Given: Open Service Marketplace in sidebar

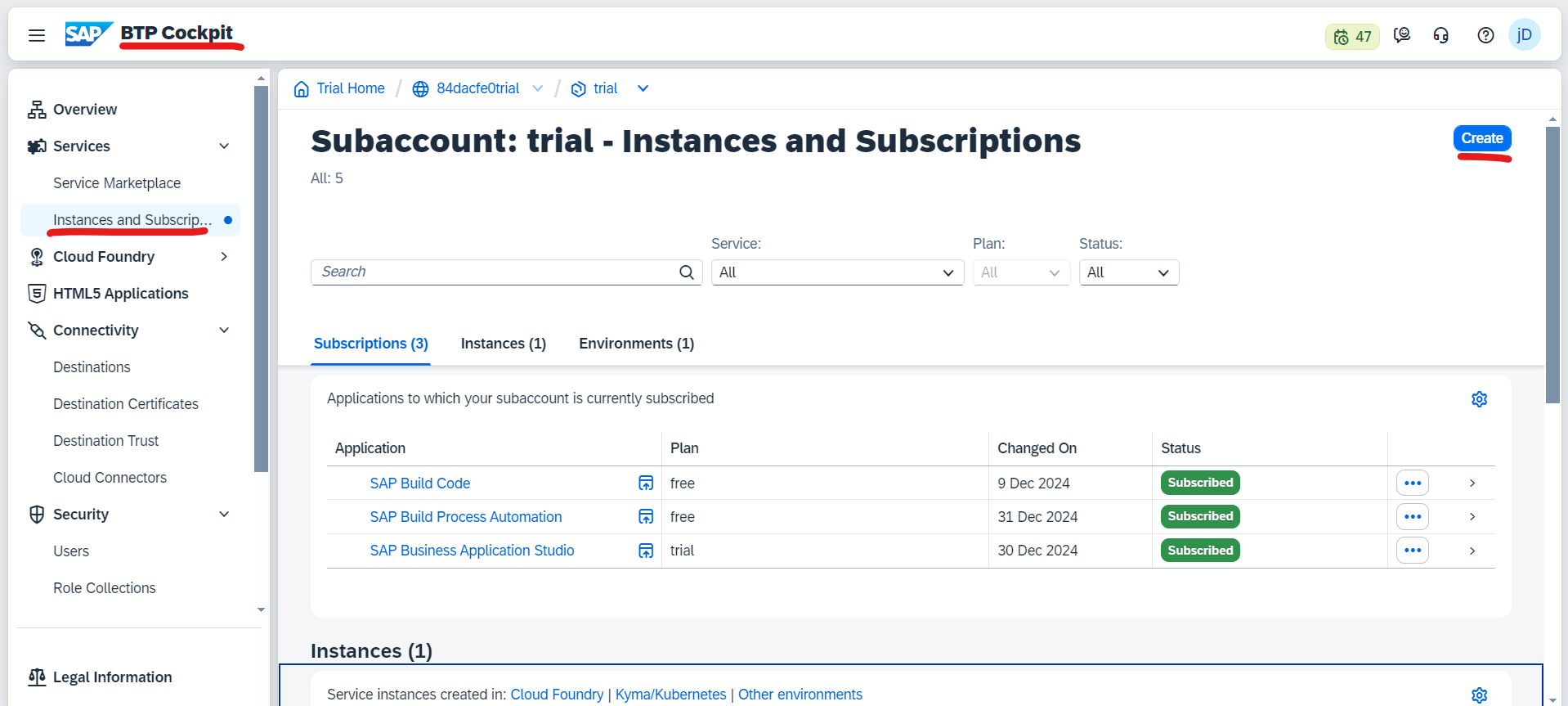Looking at the screenshot, I should click(117, 183).
